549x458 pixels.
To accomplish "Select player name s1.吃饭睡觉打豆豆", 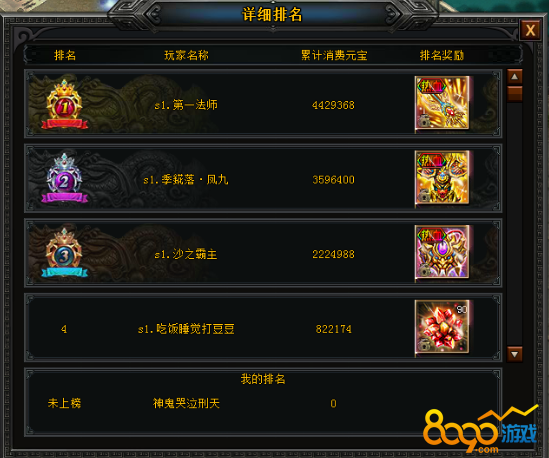I will [186, 329].
